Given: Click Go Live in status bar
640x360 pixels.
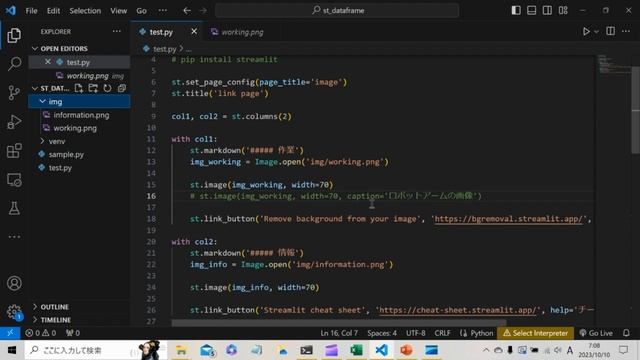Looking at the screenshot, I should click(x=596, y=333).
